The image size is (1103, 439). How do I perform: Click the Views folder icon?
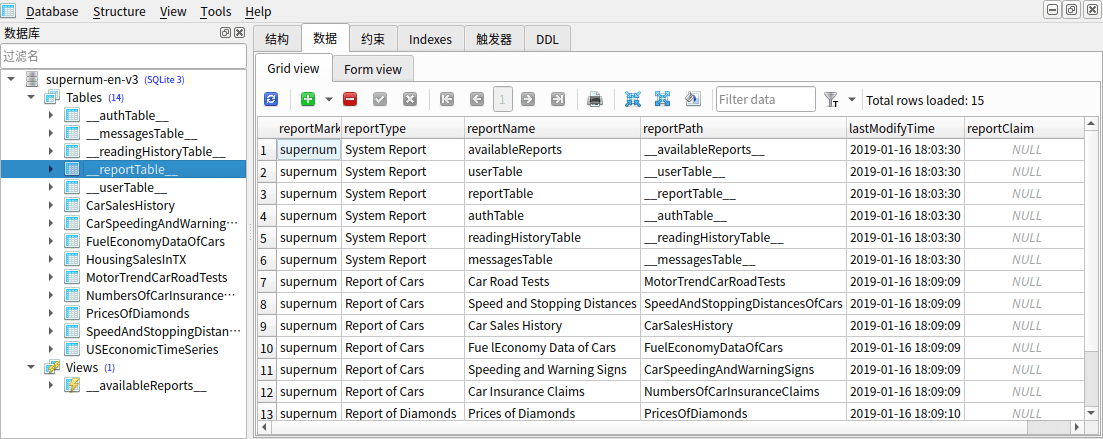pyautogui.click(x=51, y=367)
